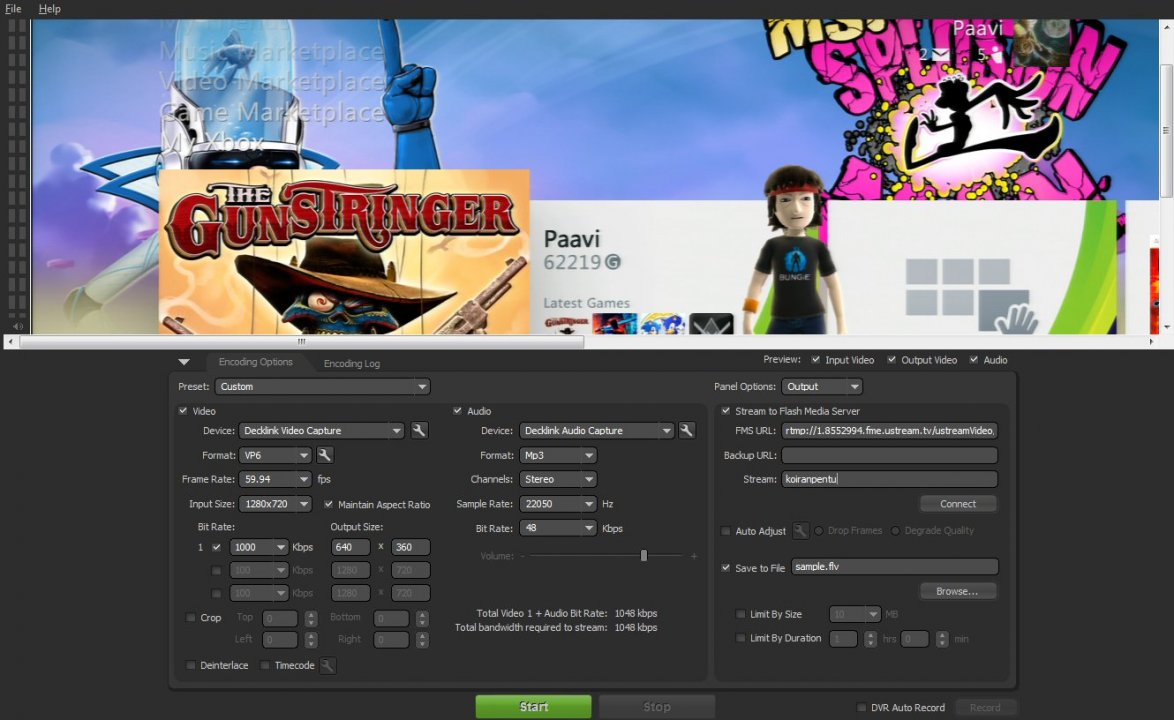Screen dimensions: 1174x720
Task: Open audio Device dropdown
Action: (597, 430)
